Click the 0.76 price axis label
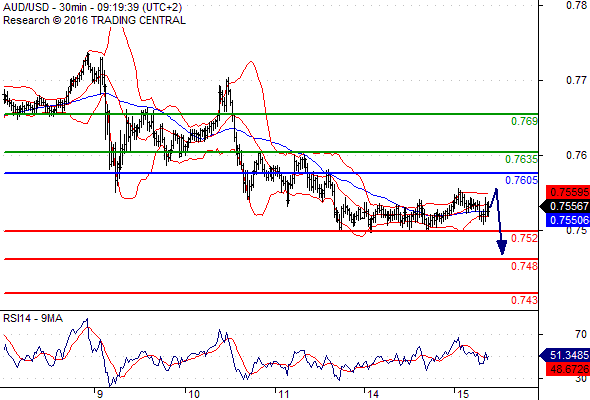Viewport: 590px width, 400px height. [x=576, y=155]
